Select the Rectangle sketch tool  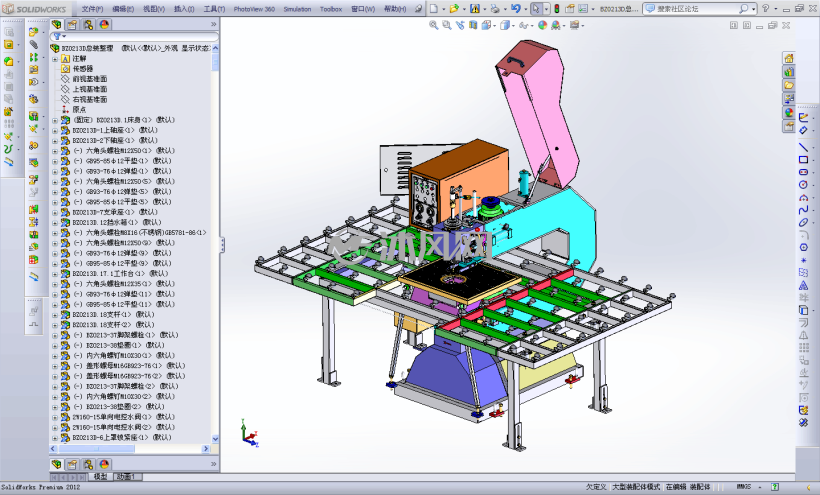(x=803, y=160)
